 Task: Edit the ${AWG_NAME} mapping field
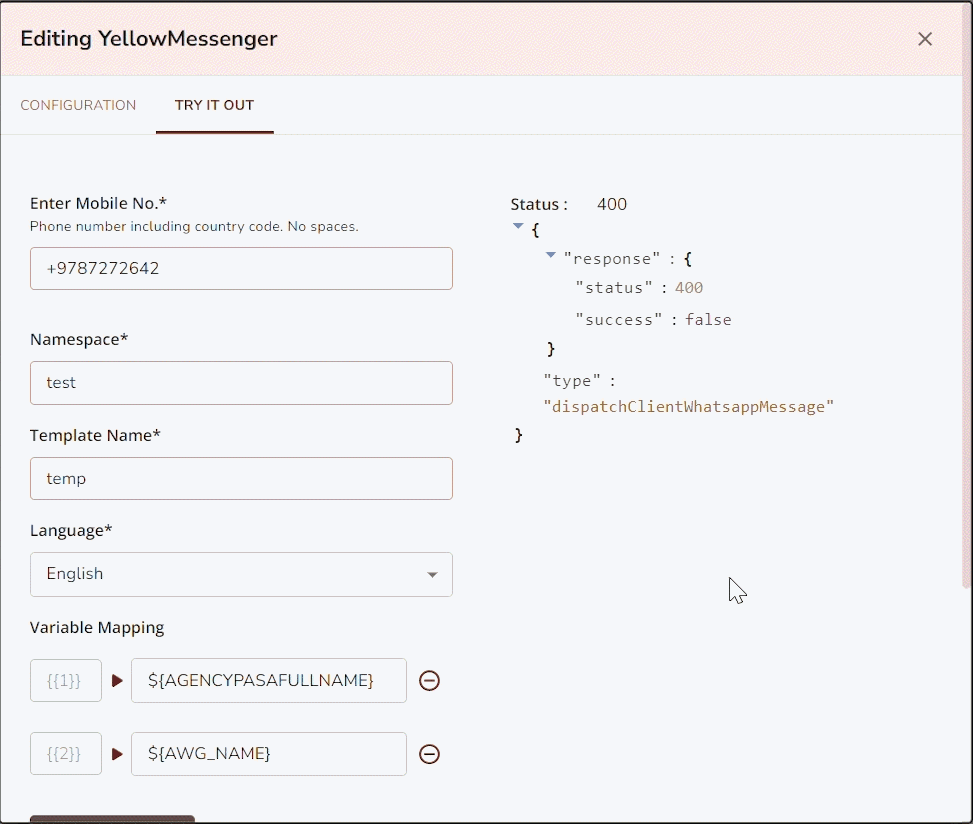pos(268,755)
